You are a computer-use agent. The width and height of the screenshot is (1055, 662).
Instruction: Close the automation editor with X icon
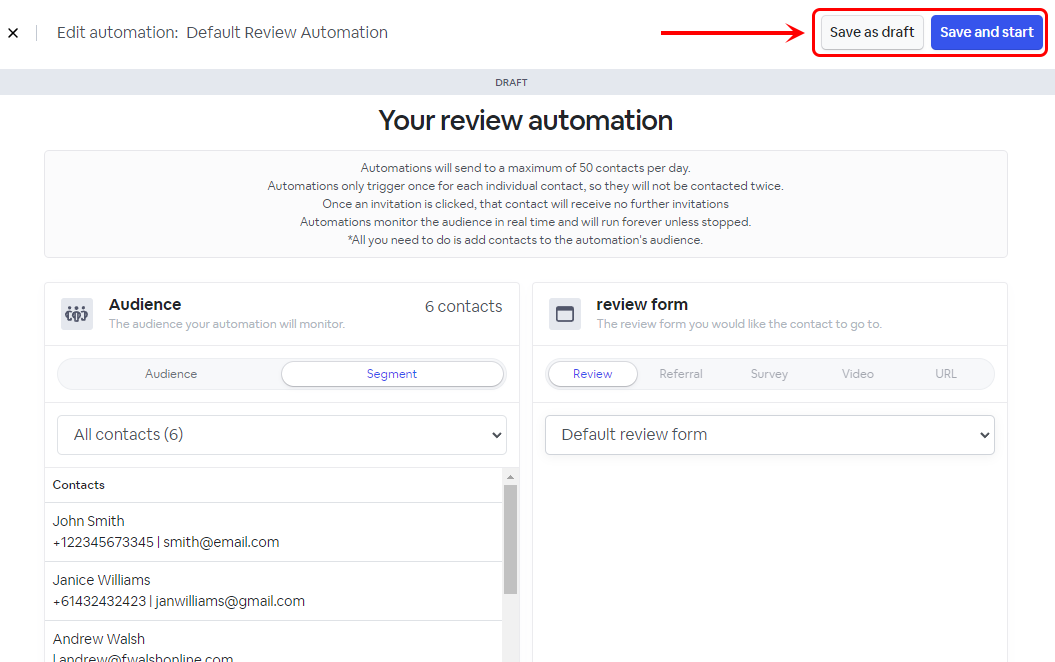click(x=13, y=33)
